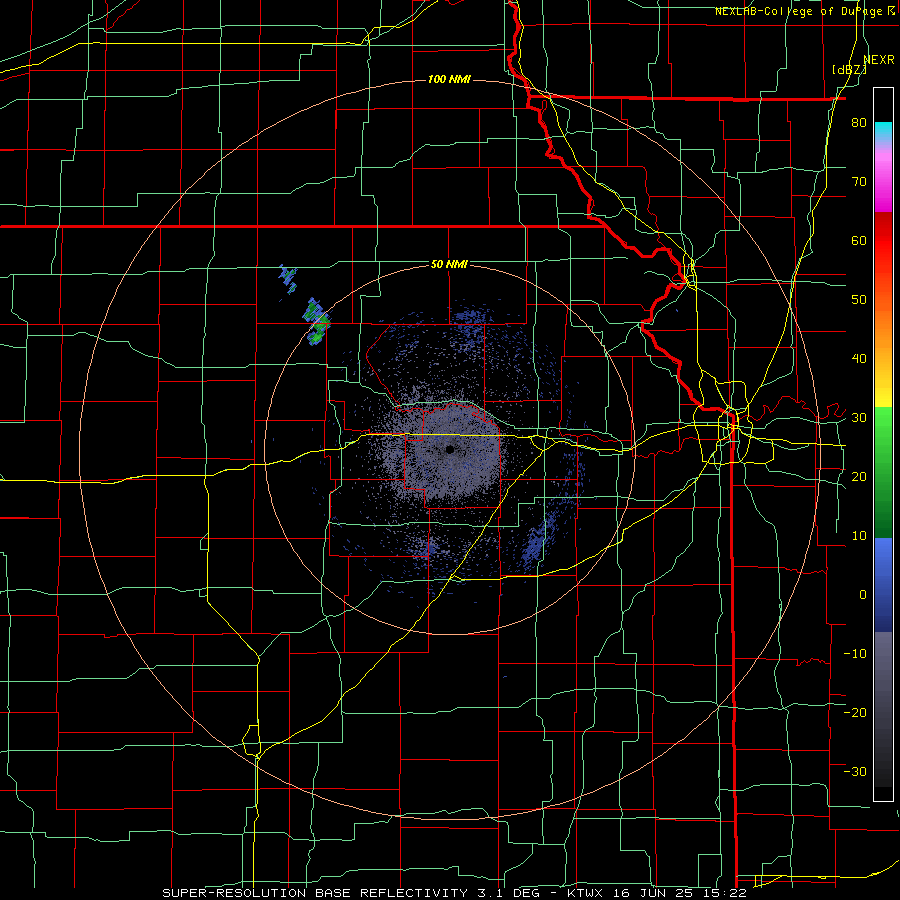Viewport: 900px width, 900px height.
Task: Click the green segment of reflectivity color bar
Action: [883, 472]
